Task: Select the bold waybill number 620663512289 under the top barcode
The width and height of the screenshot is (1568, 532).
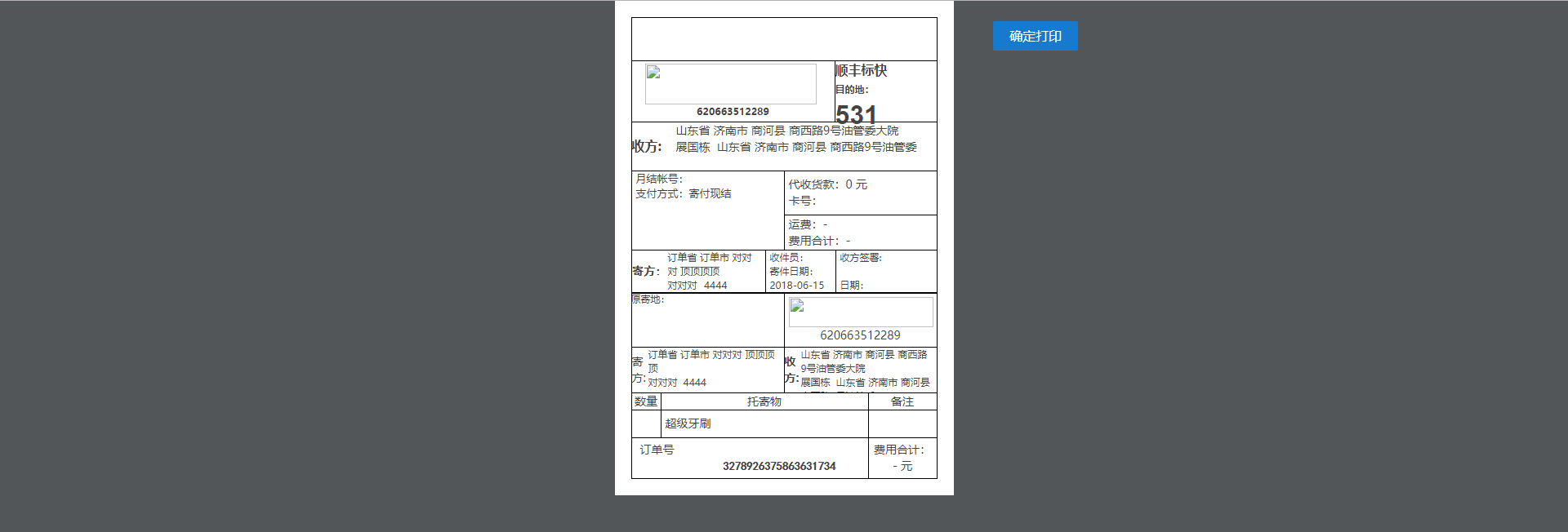Action: [733, 112]
